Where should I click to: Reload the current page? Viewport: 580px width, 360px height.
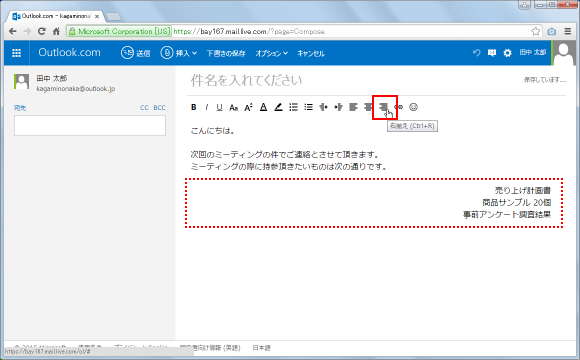coord(42,31)
